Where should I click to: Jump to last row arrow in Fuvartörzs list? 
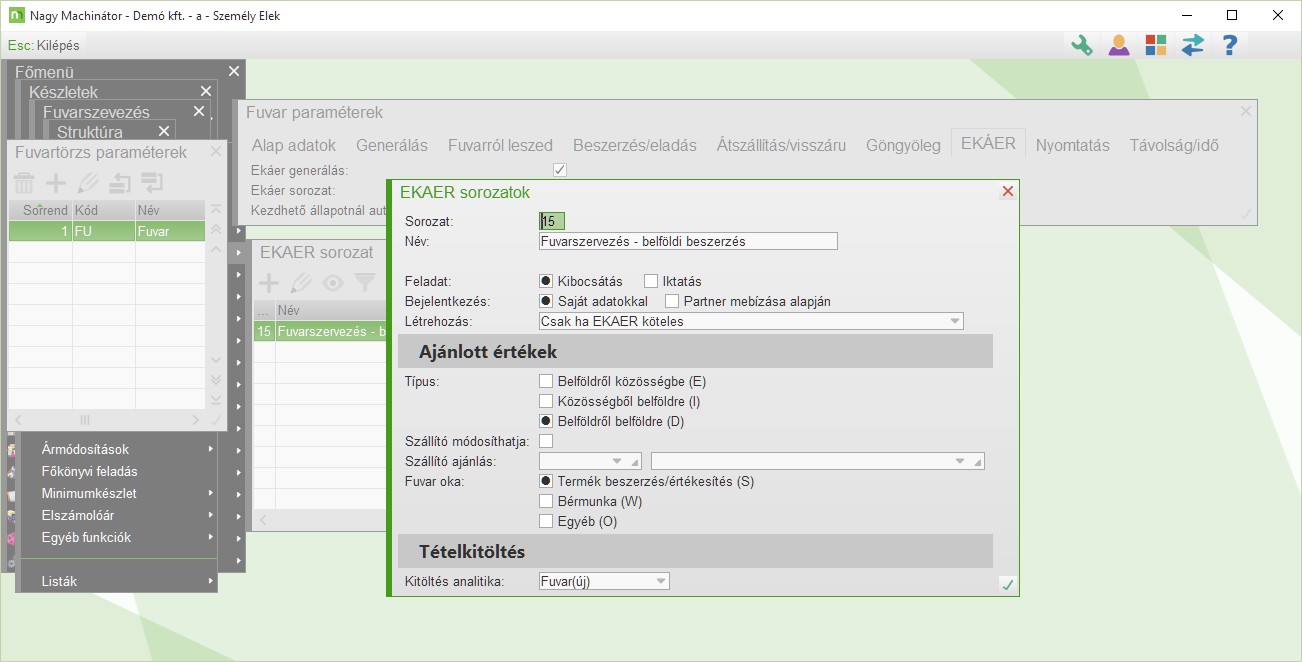[215, 400]
